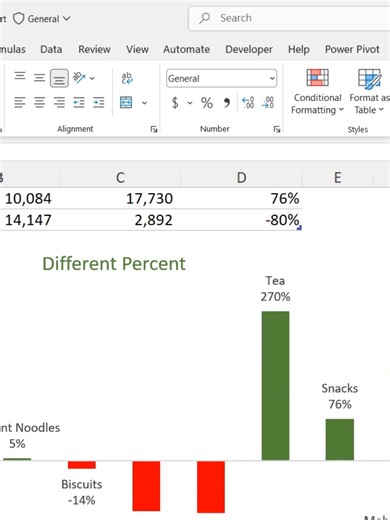Image resolution: width=390 pixels, height=520 pixels.
Task: Click the Merge & Center icon
Action: [126, 103]
